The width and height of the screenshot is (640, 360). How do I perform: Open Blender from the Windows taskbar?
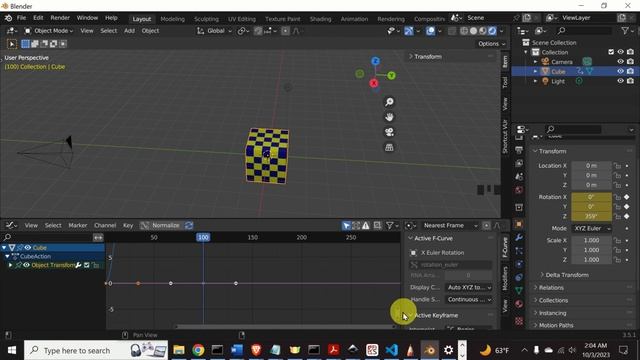tap(429, 350)
